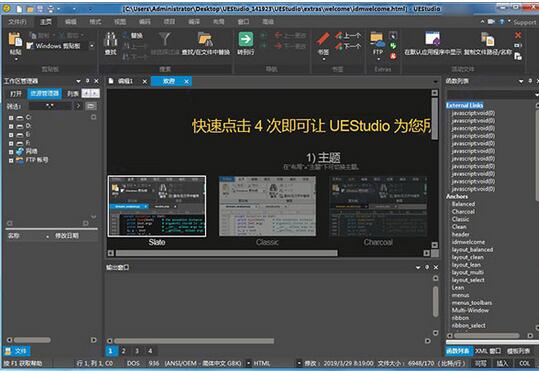Switch to the Explorer tab in workspace manager

45,93
